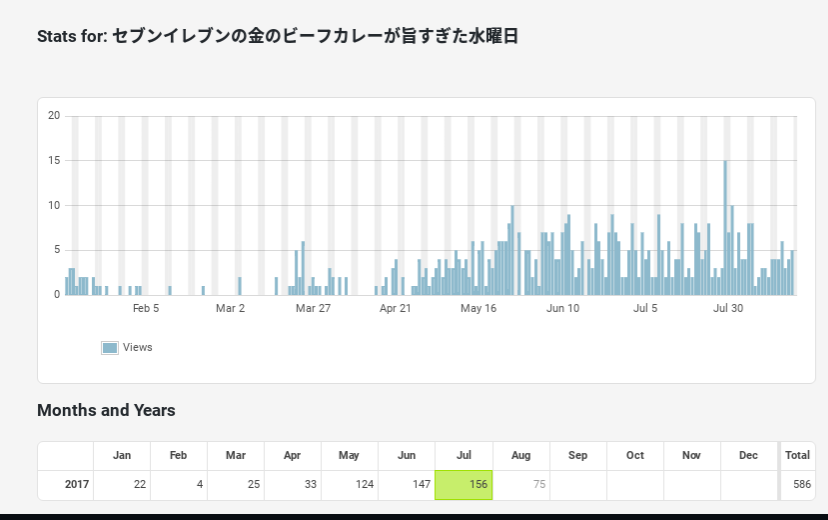
Task: Select the Aug value 75 cell
Action: [x=521, y=485]
